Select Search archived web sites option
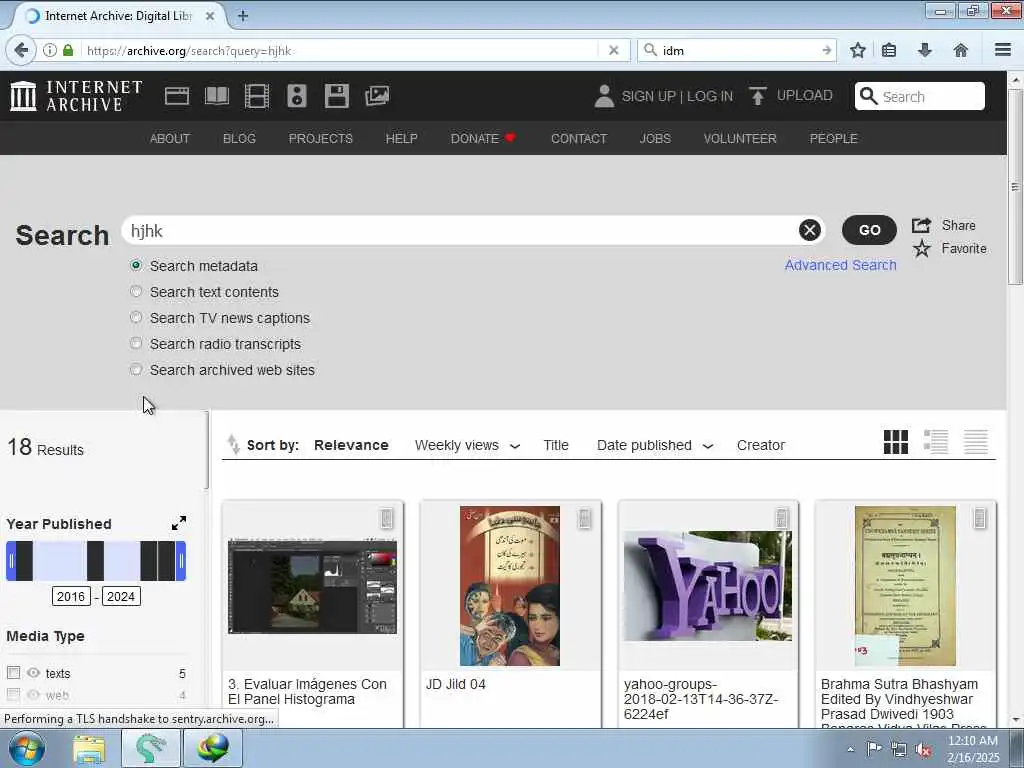 (x=136, y=369)
